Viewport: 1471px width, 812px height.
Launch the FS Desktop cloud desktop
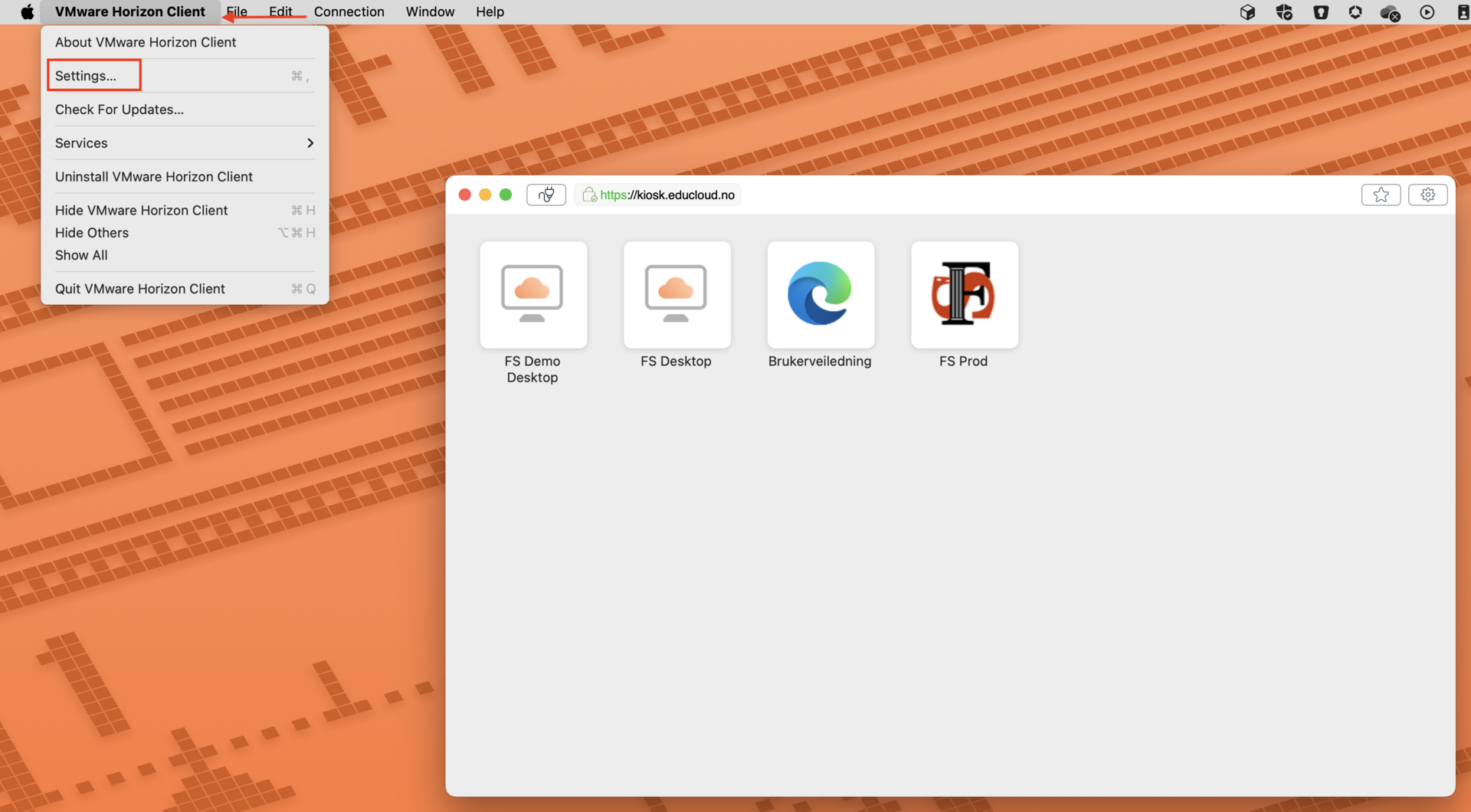(x=677, y=295)
